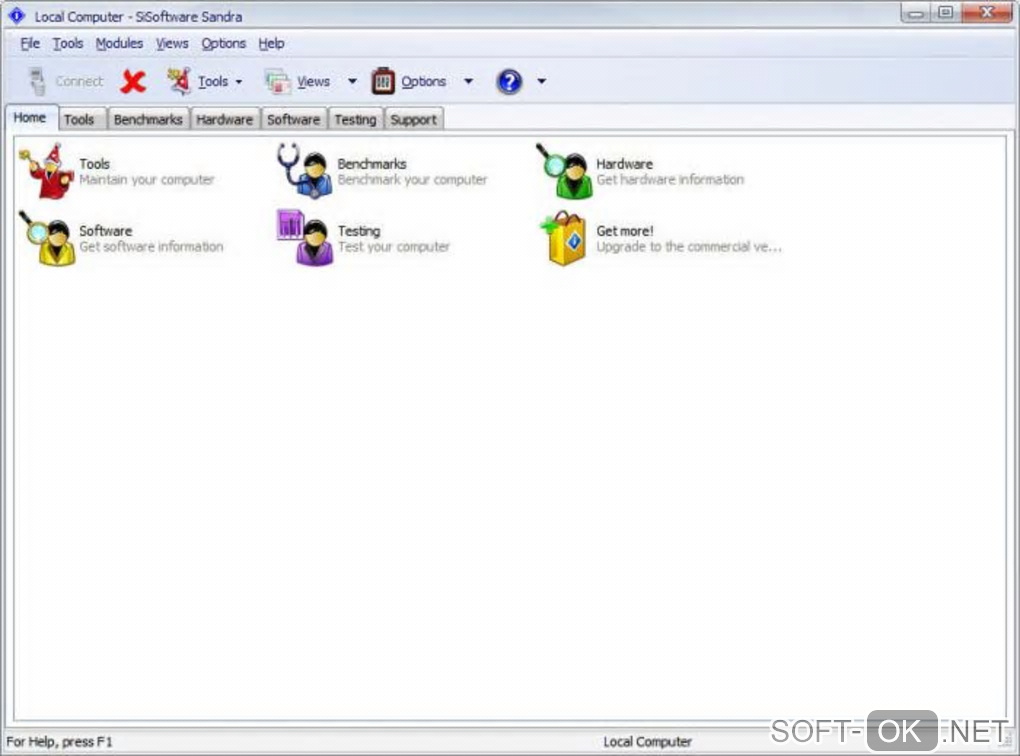The width and height of the screenshot is (1020, 756).
Task: Open the Modules menu
Action: [119, 44]
